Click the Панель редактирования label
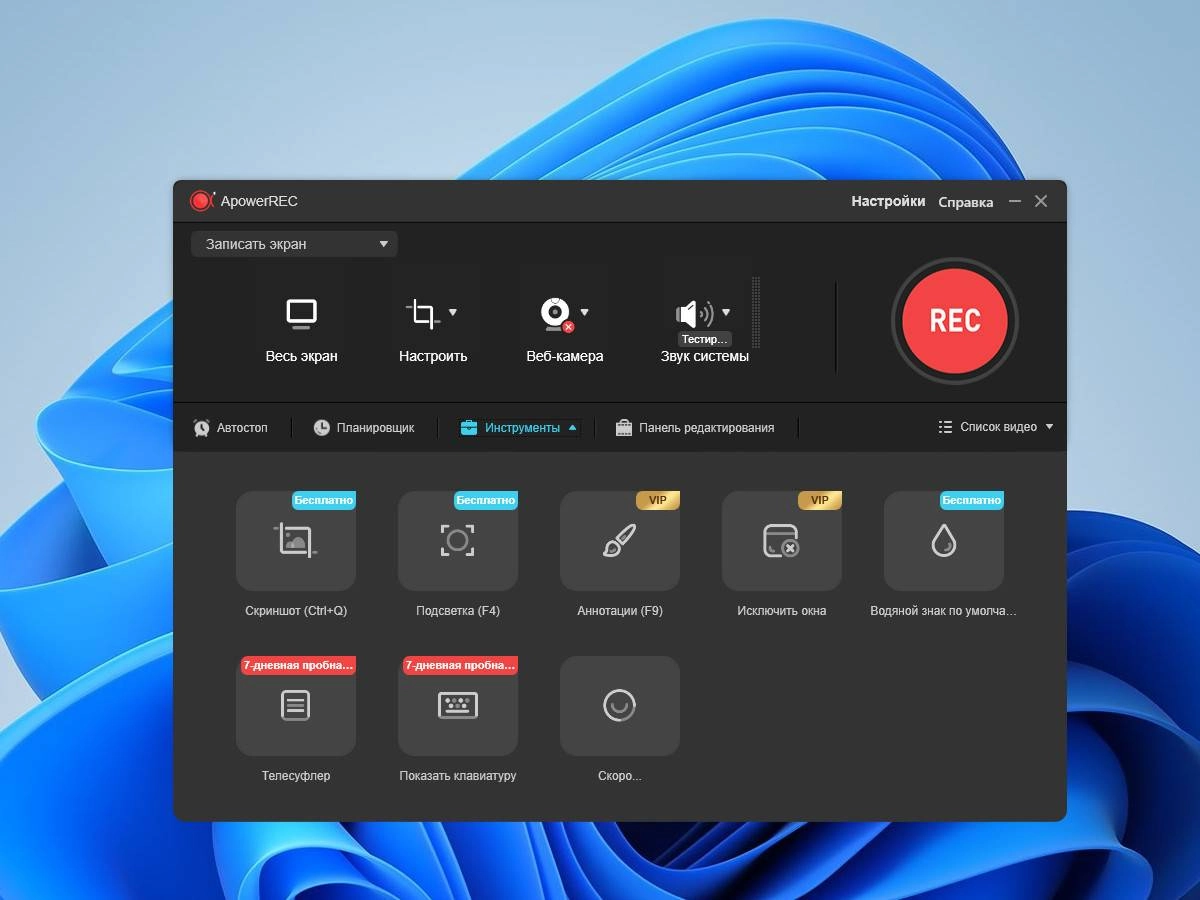 pos(707,428)
